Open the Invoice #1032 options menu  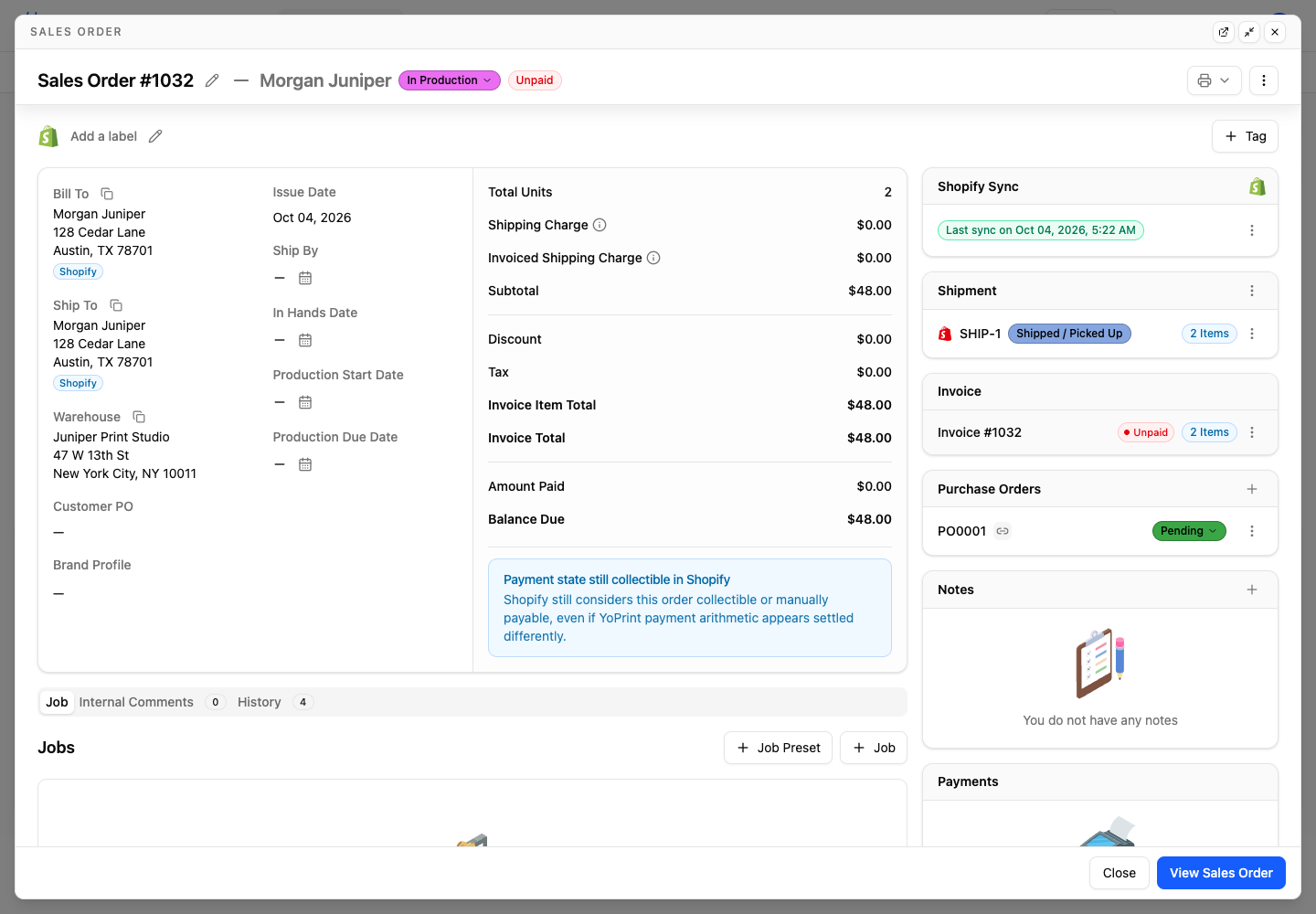(x=1252, y=432)
